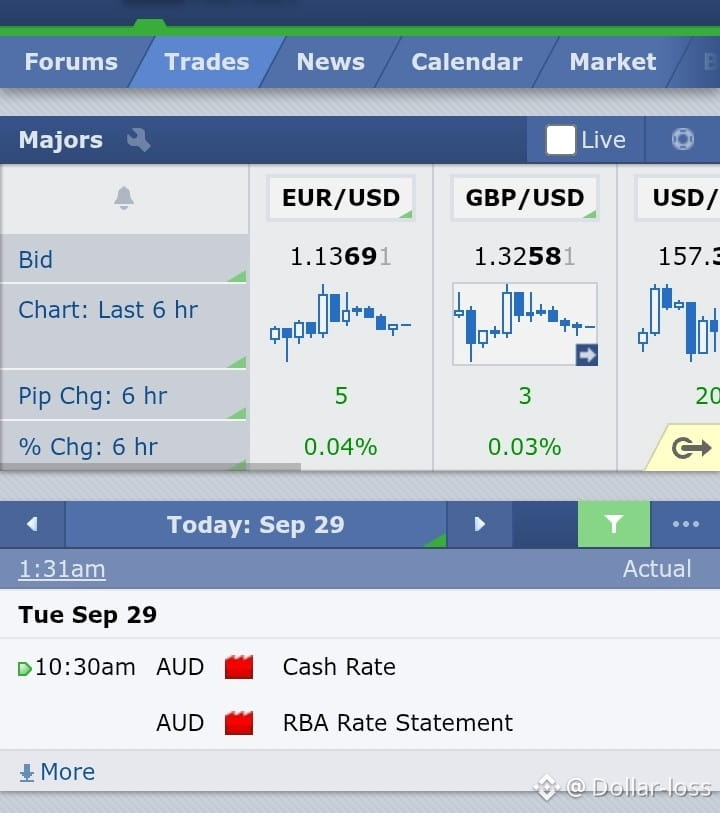Open the calendar filter funnel icon
Screen dimensions: 720x813
coord(614,524)
